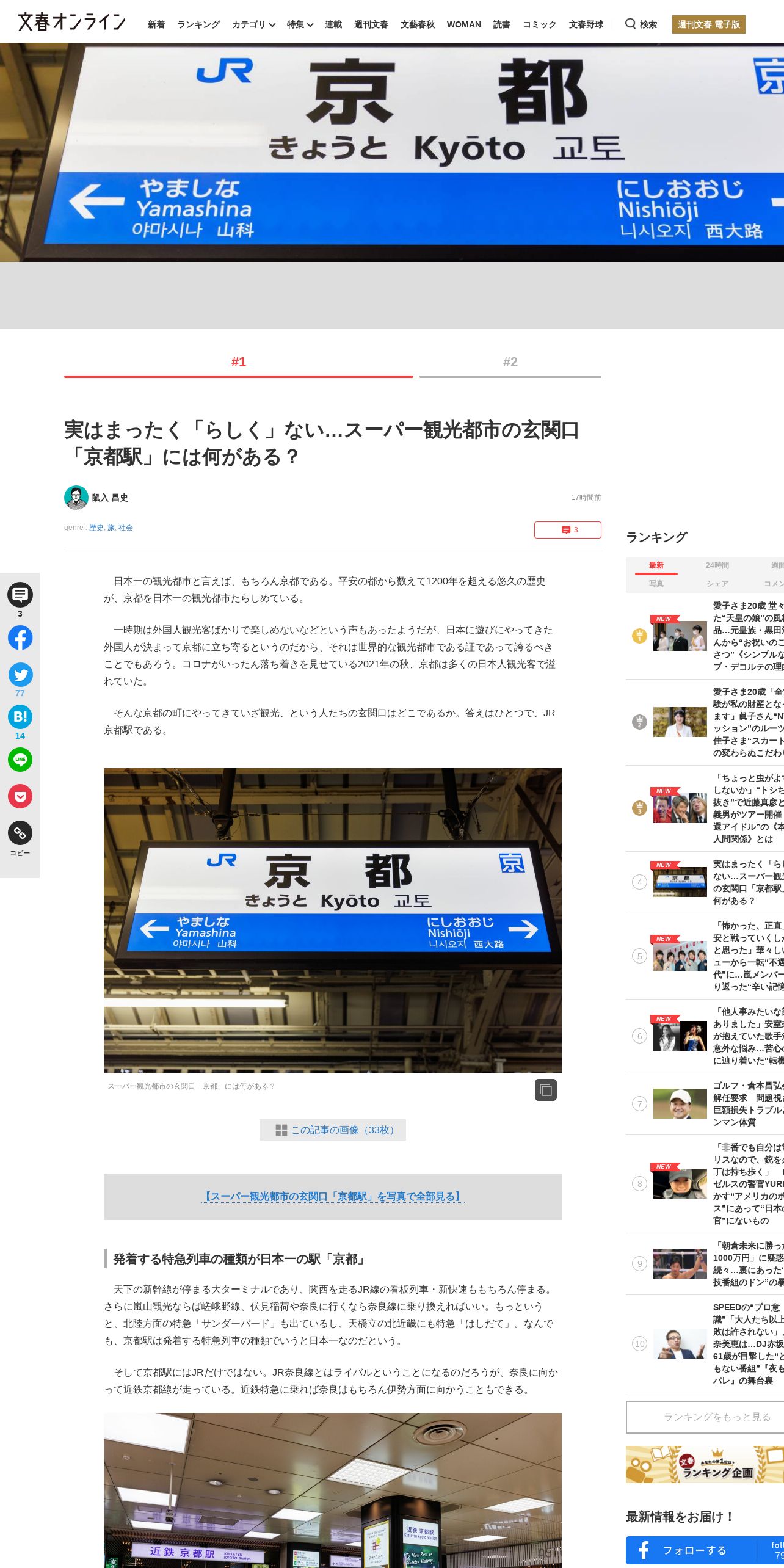The height and width of the screenshot is (1568, 784).
Task: Select the 24時間 ranking tab
Action: point(717,565)
